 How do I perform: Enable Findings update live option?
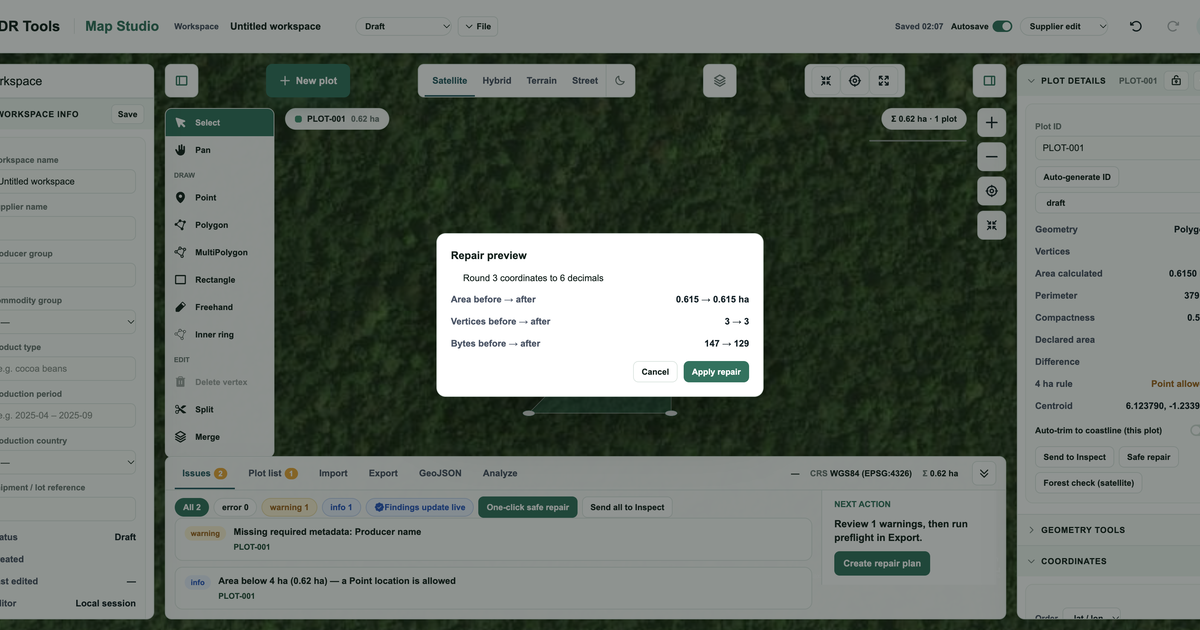[420, 507]
